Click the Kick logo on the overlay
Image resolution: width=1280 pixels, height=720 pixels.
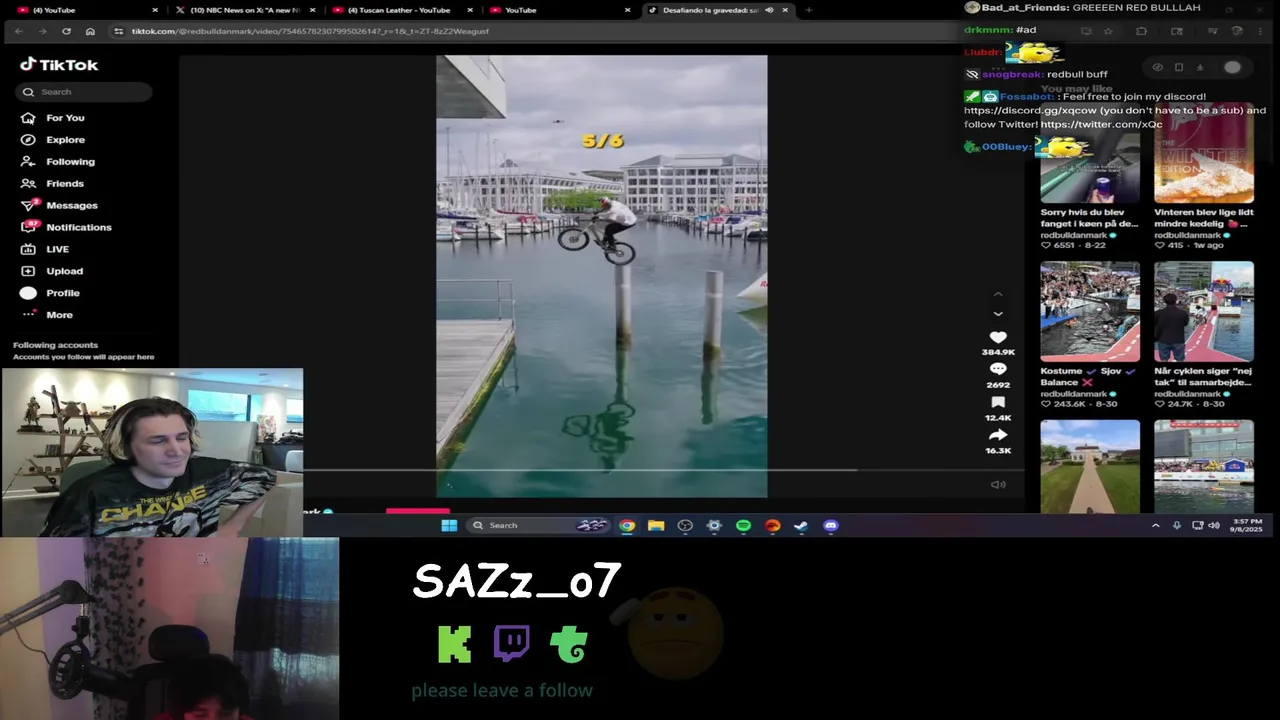pos(455,645)
